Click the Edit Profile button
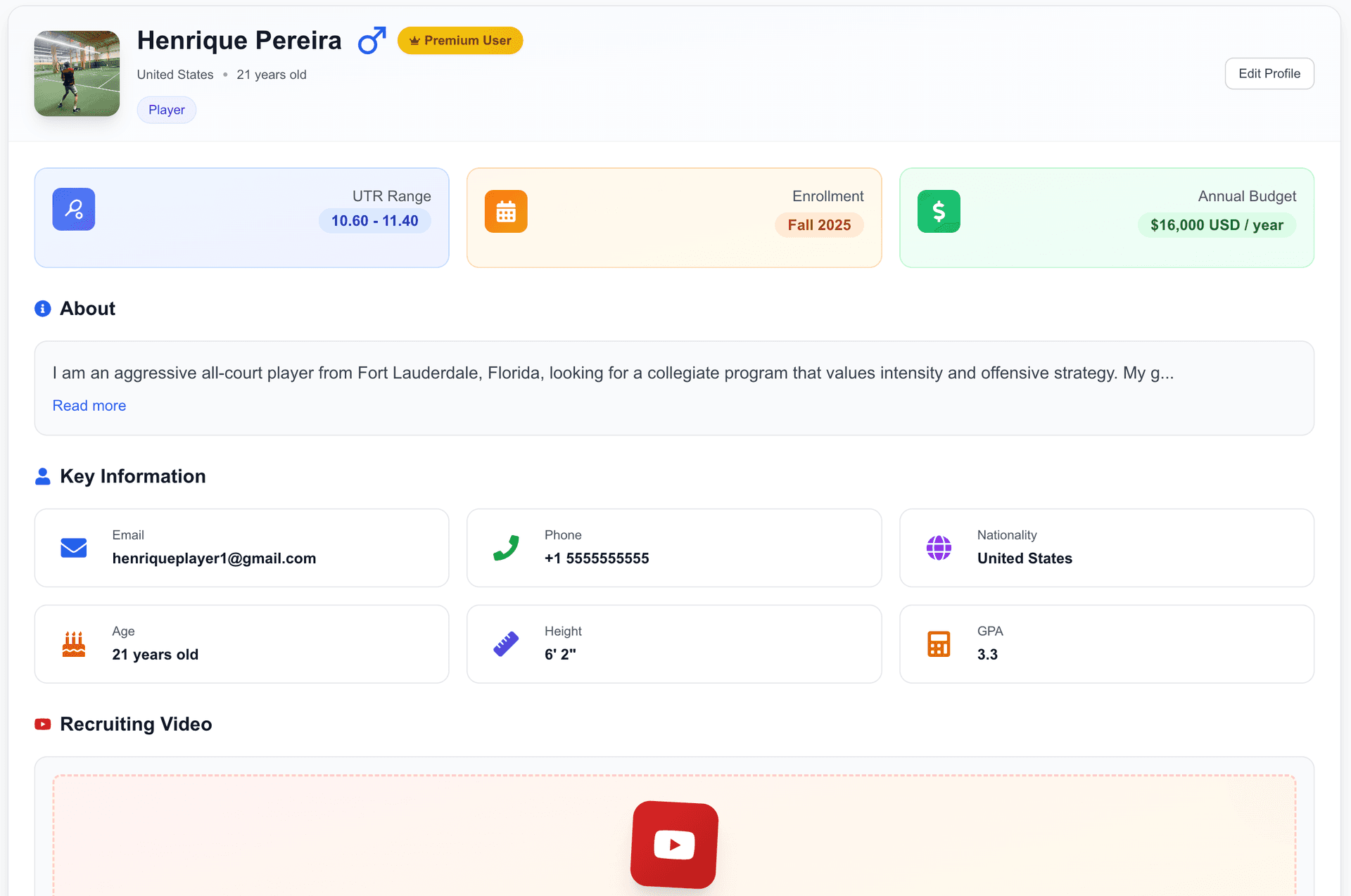Image resolution: width=1351 pixels, height=896 pixels. click(x=1269, y=73)
